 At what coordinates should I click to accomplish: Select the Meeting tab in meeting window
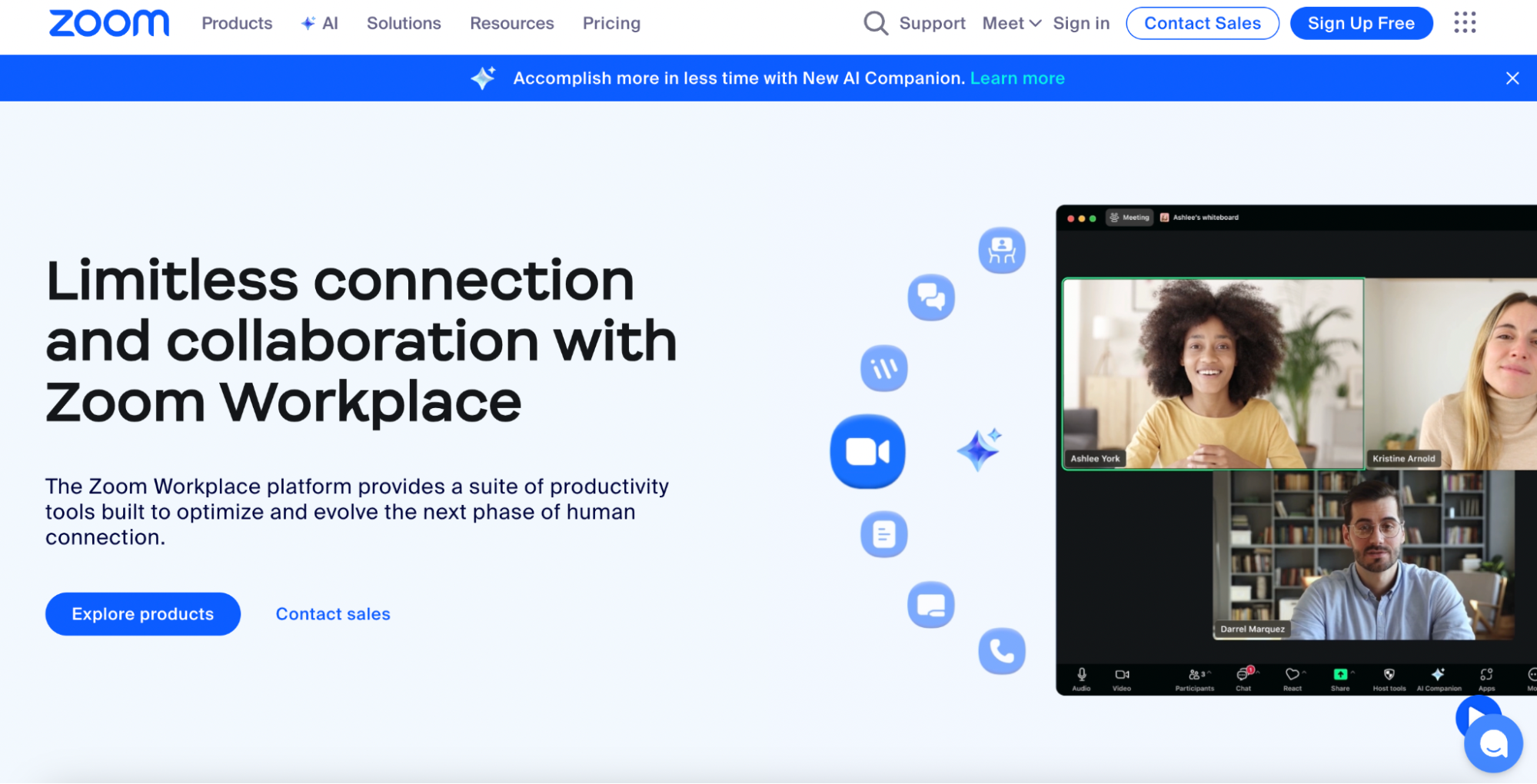[1129, 218]
